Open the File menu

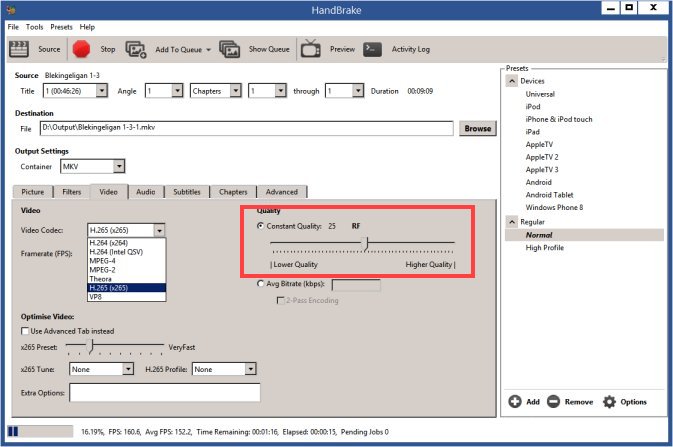point(13,27)
